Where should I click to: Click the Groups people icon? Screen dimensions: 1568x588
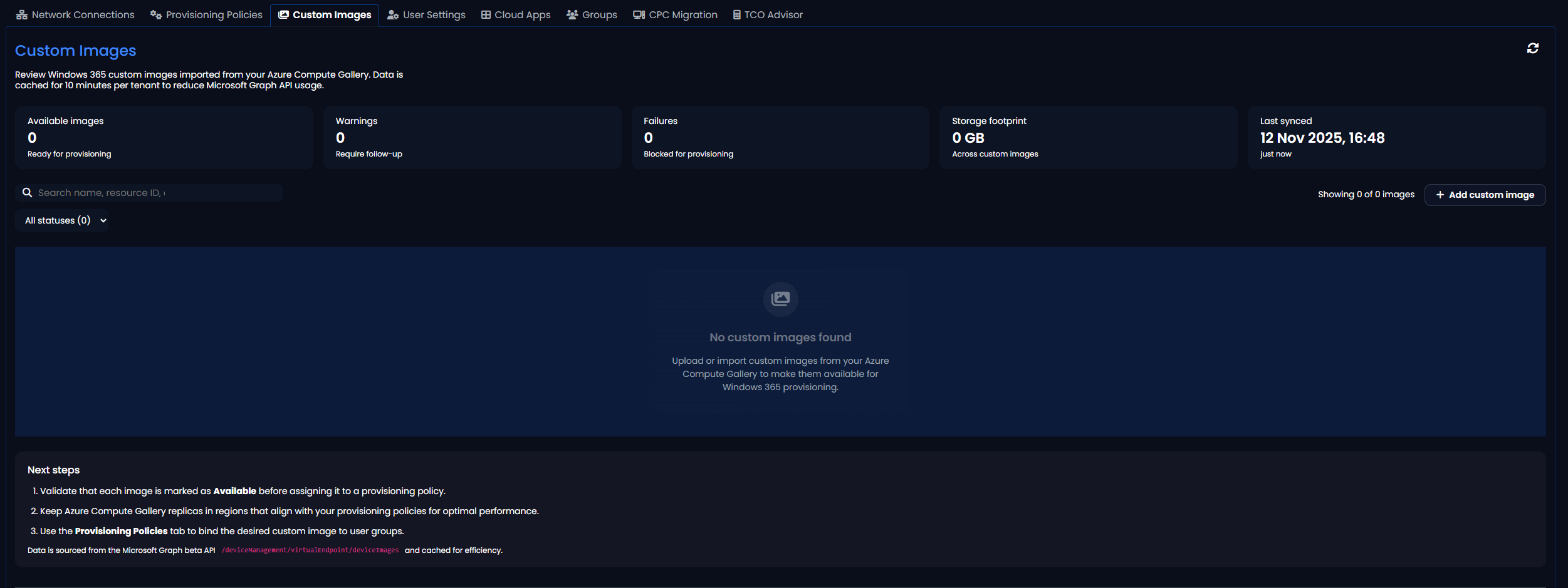pyautogui.click(x=572, y=14)
